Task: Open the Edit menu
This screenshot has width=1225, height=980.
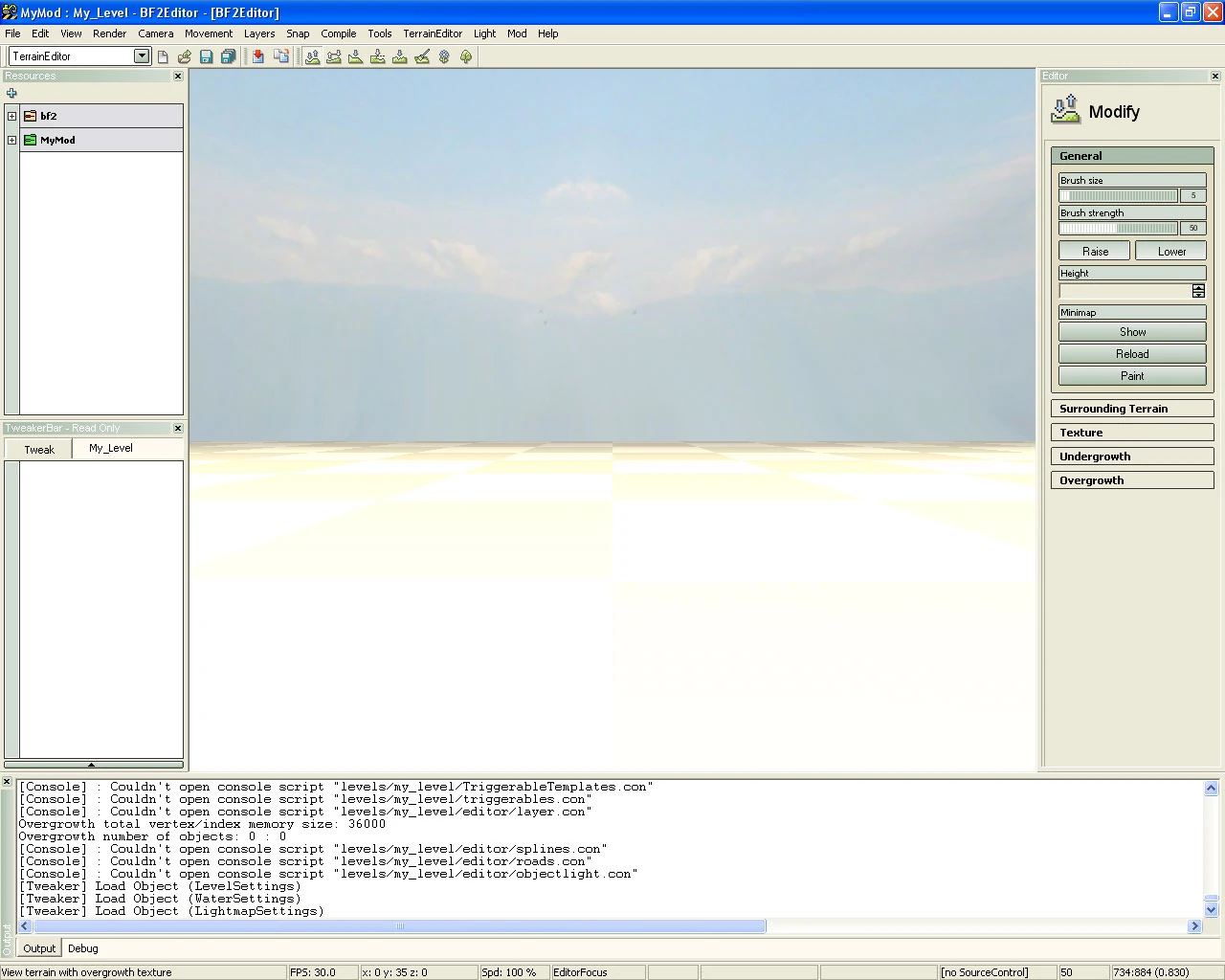Action: click(40, 33)
